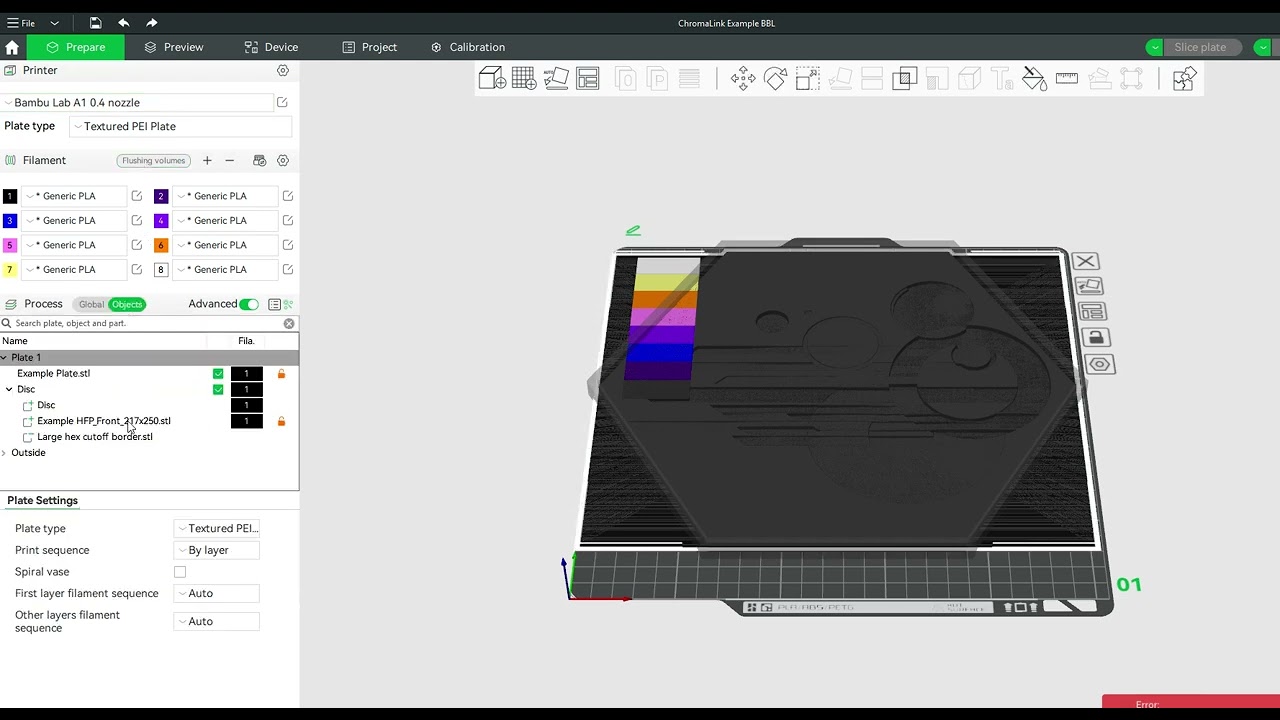Click filament 1 black color swatch
This screenshot has width=1280, height=720.
coord(10,196)
